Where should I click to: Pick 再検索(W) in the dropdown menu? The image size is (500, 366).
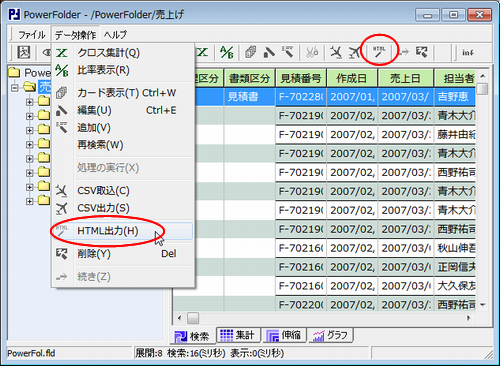click(x=123, y=145)
